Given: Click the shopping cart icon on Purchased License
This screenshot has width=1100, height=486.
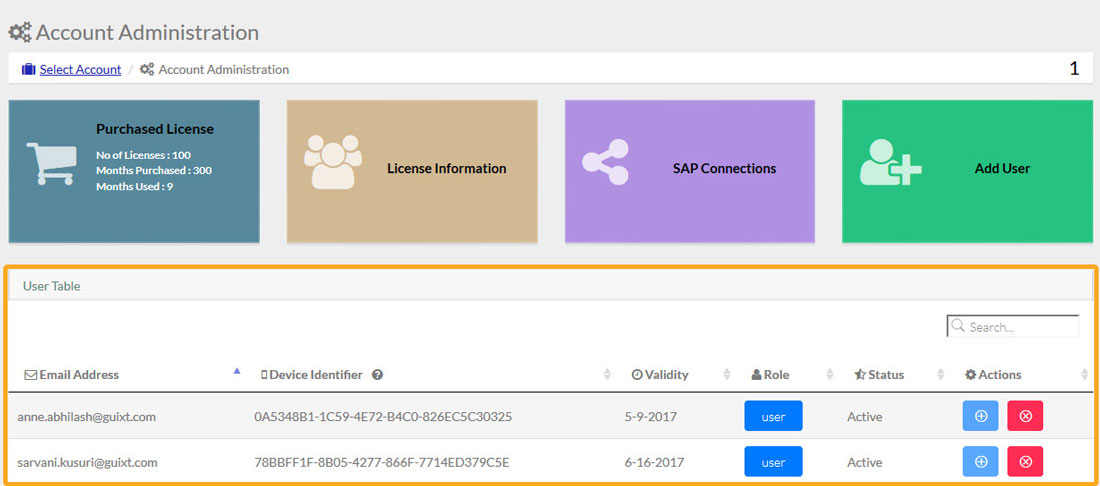Looking at the screenshot, I should pyautogui.click(x=50, y=163).
